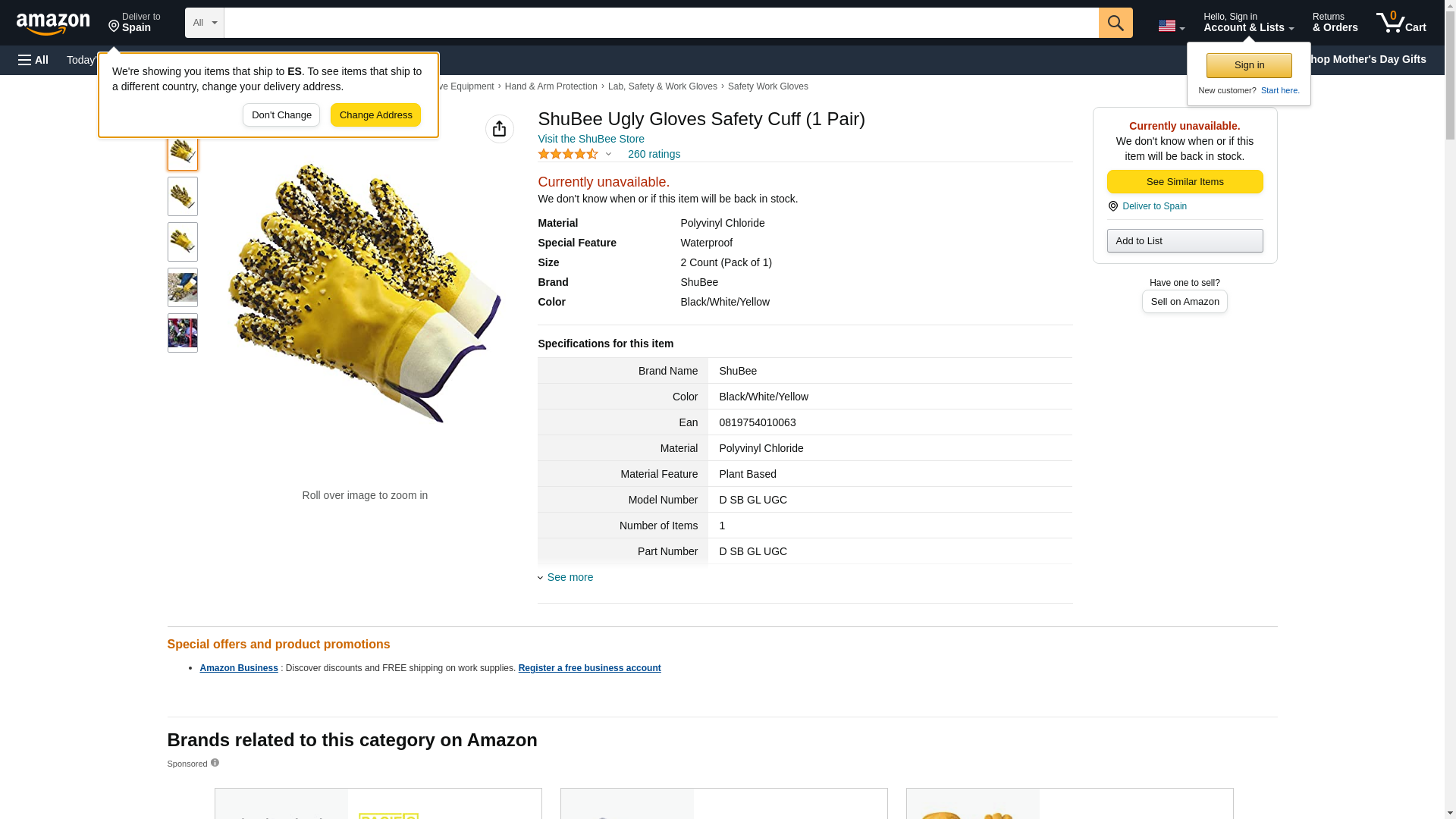Click See Similar Items button

coord(1185,182)
